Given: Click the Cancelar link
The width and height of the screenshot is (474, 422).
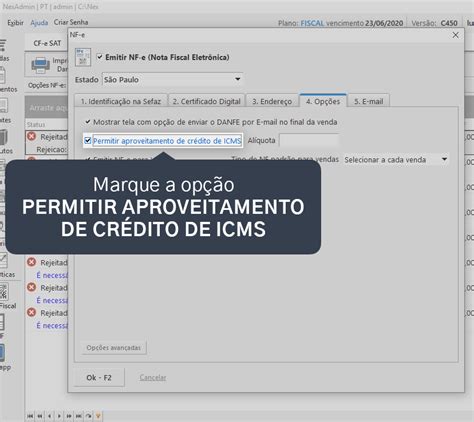Looking at the screenshot, I should click(153, 377).
